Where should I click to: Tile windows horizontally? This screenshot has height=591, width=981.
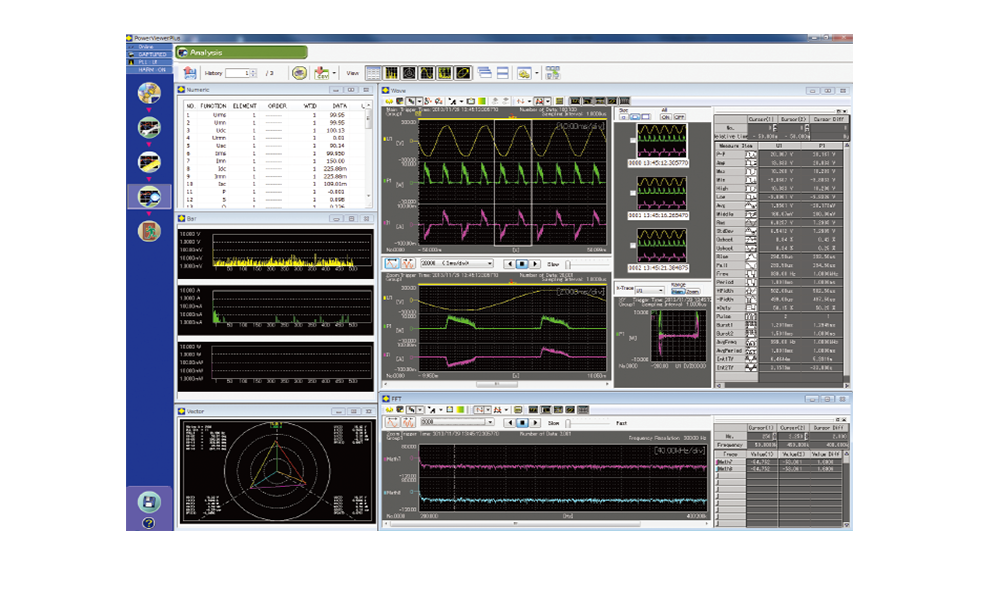coord(502,73)
